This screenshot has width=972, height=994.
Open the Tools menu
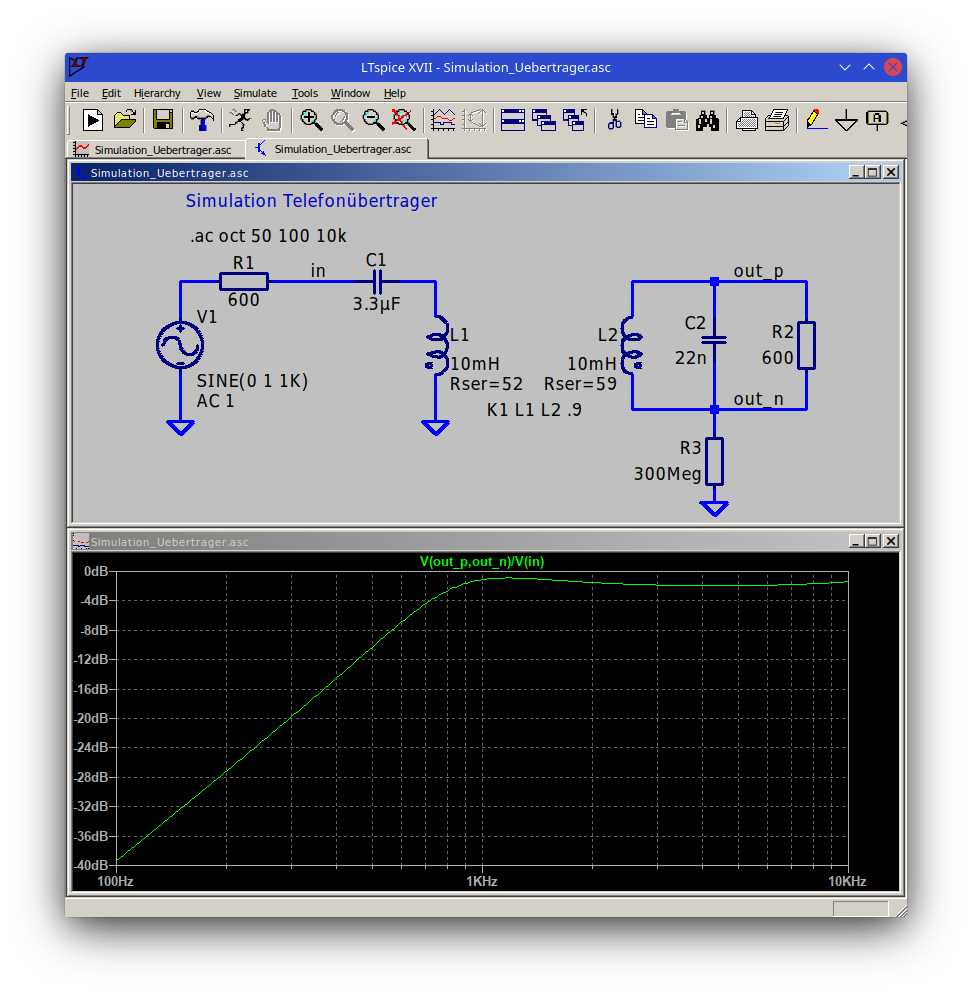304,93
